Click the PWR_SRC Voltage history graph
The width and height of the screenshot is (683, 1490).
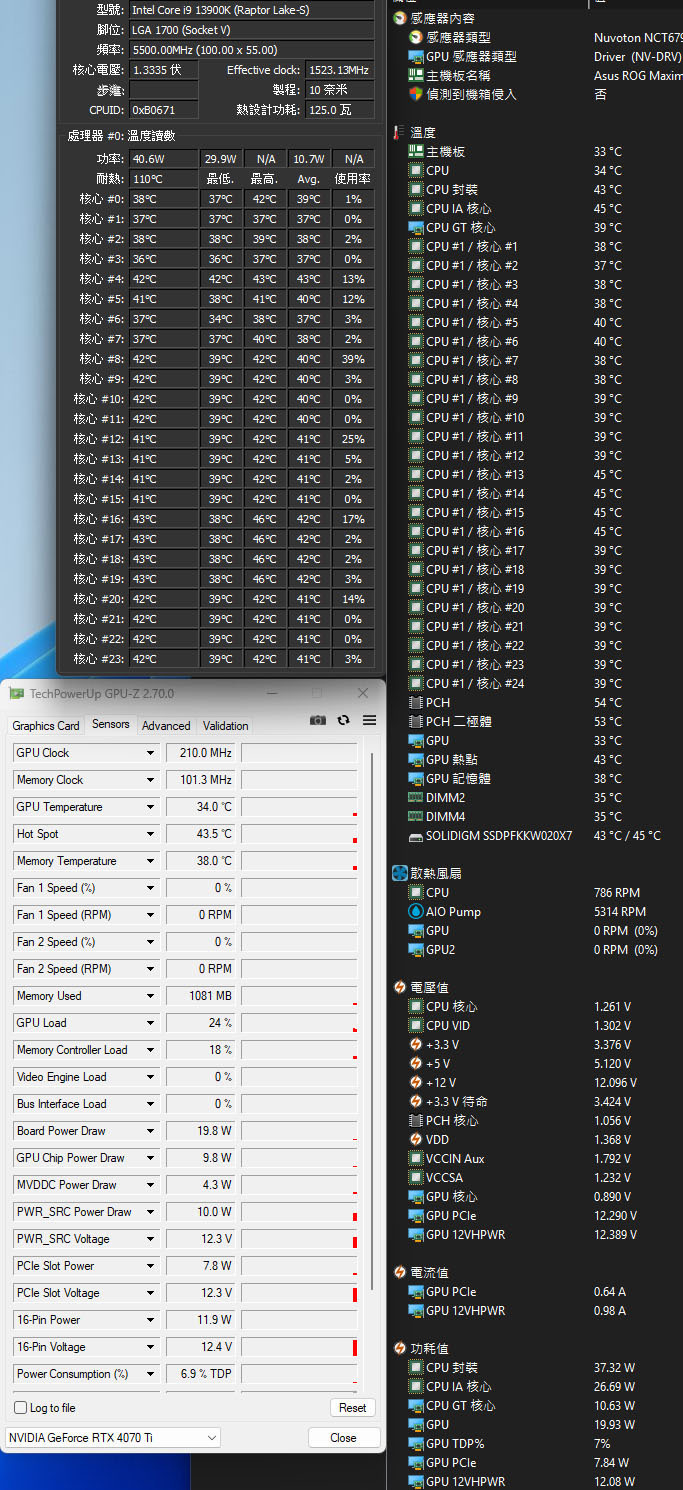[299, 1239]
